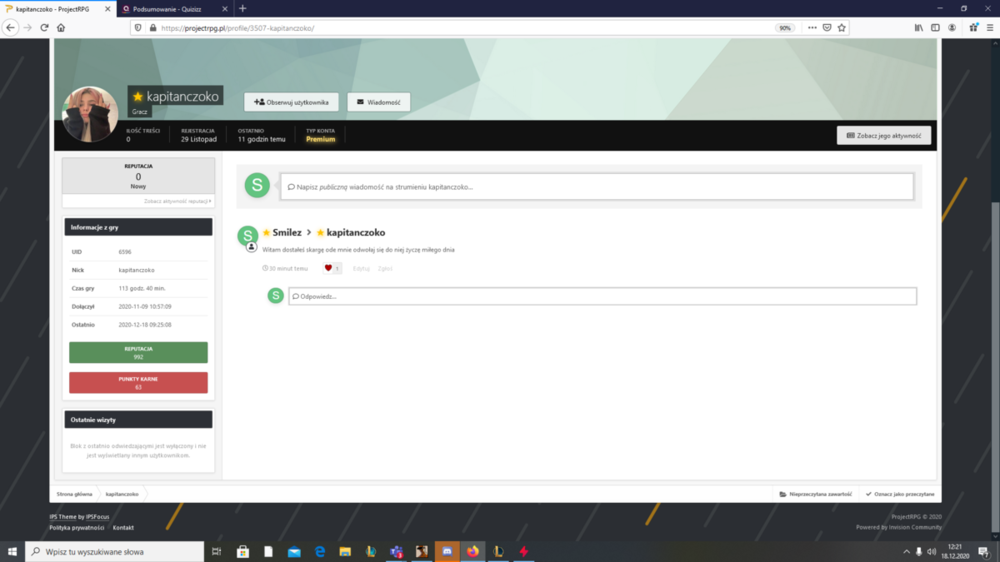Go back with the browser back arrow
This screenshot has height=562, width=1000.
[10, 28]
